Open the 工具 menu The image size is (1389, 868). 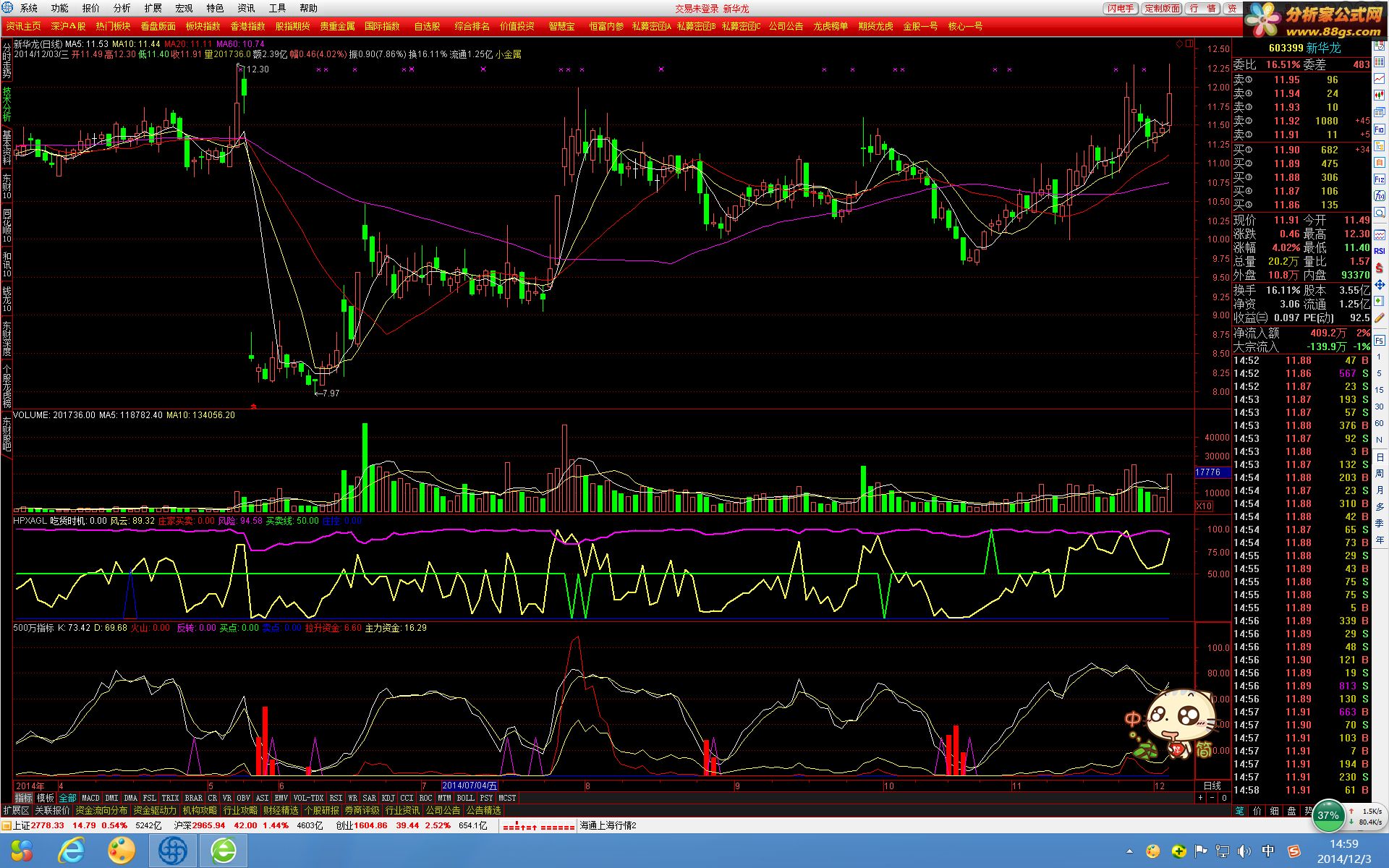pos(278,9)
